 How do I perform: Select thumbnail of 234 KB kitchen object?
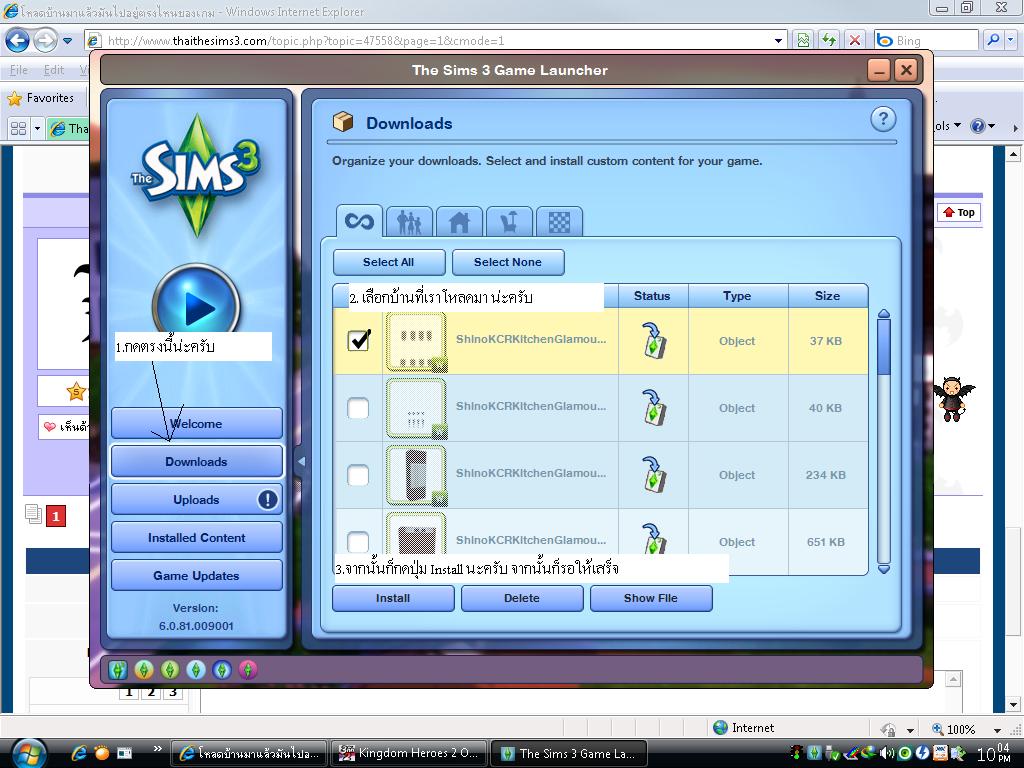(416, 475)
